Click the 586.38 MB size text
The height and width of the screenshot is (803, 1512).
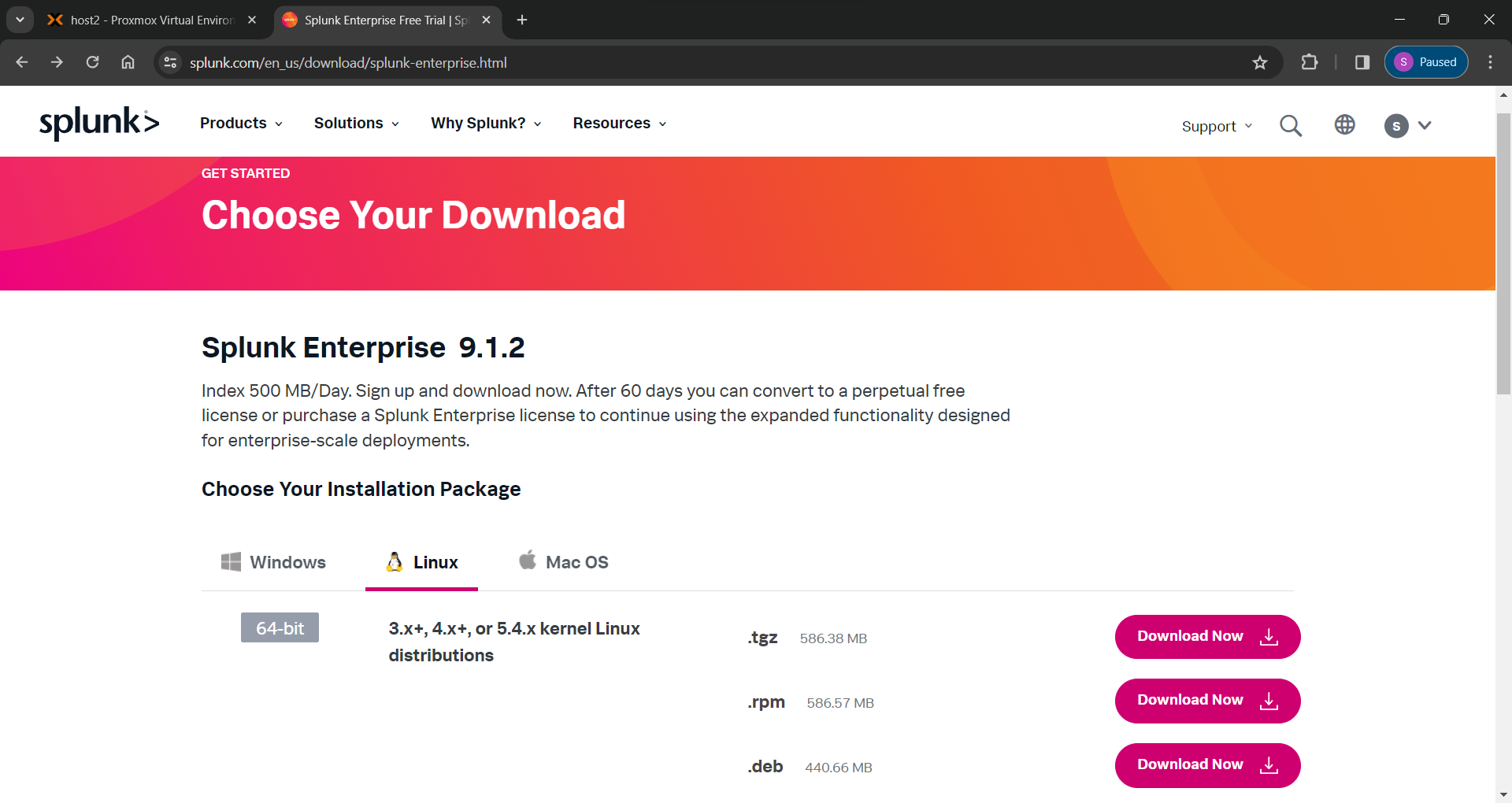tap(833, 638)
